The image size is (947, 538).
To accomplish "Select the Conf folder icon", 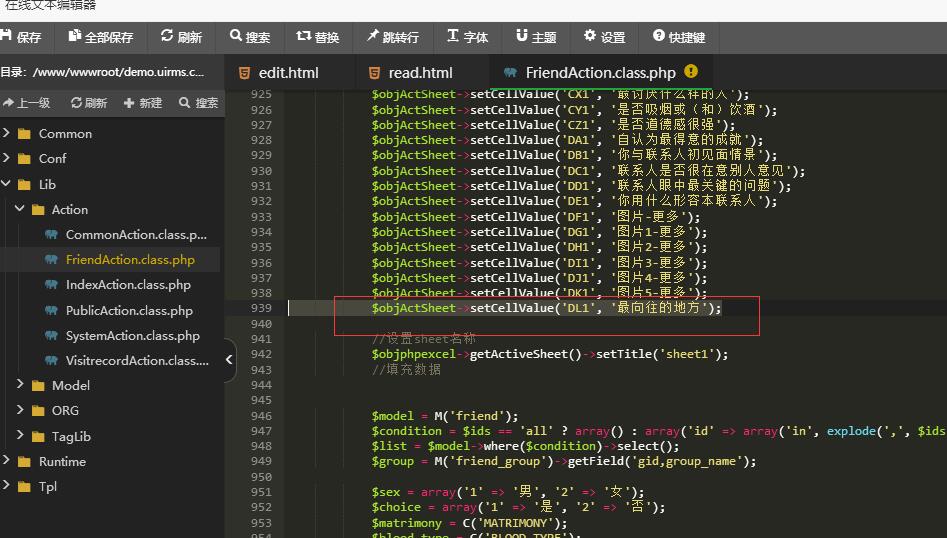I will 24,159.
